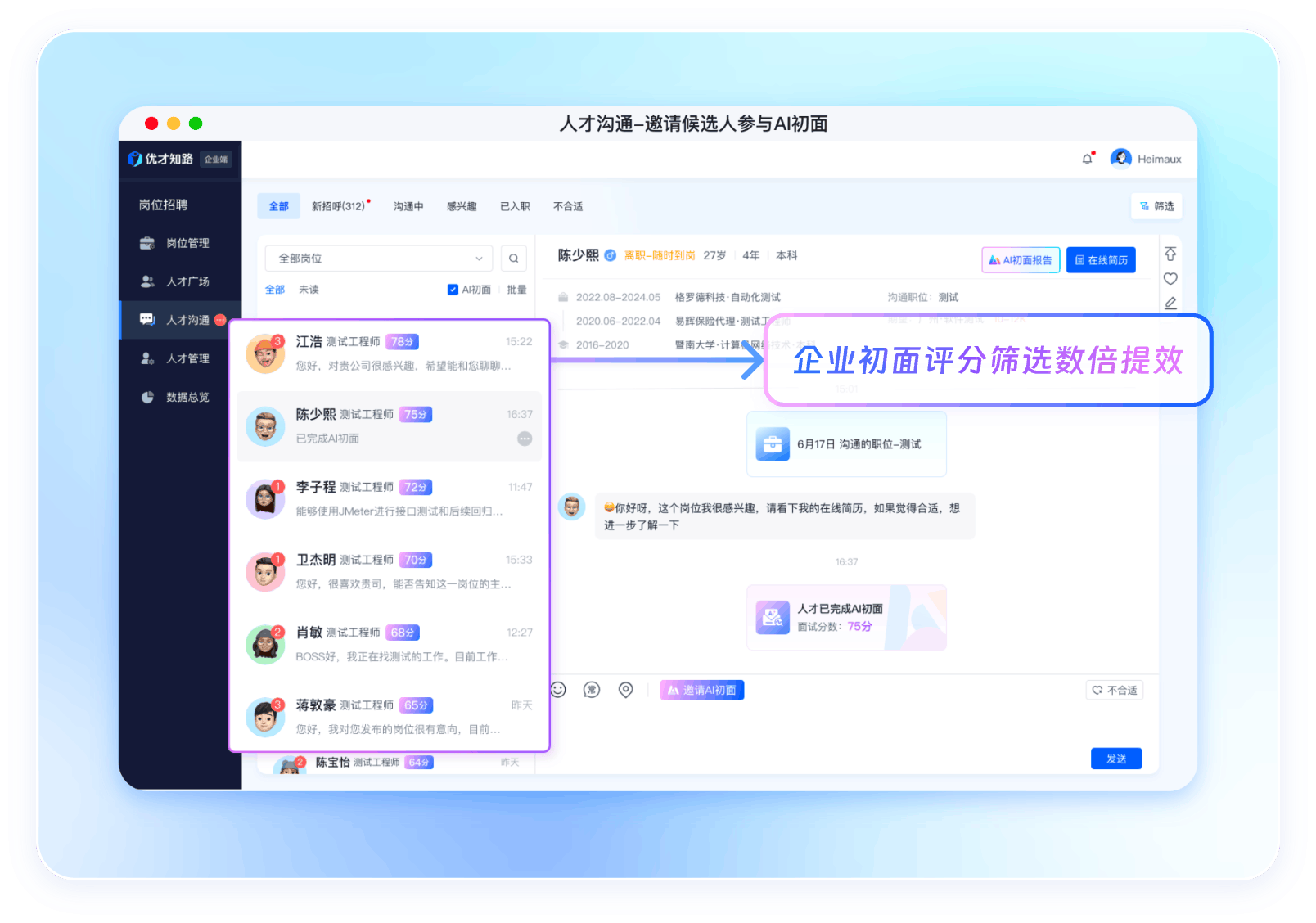Screen dimensions: 1316x923
Task: Click the search magnifier icon
Action: click(513, 259)
